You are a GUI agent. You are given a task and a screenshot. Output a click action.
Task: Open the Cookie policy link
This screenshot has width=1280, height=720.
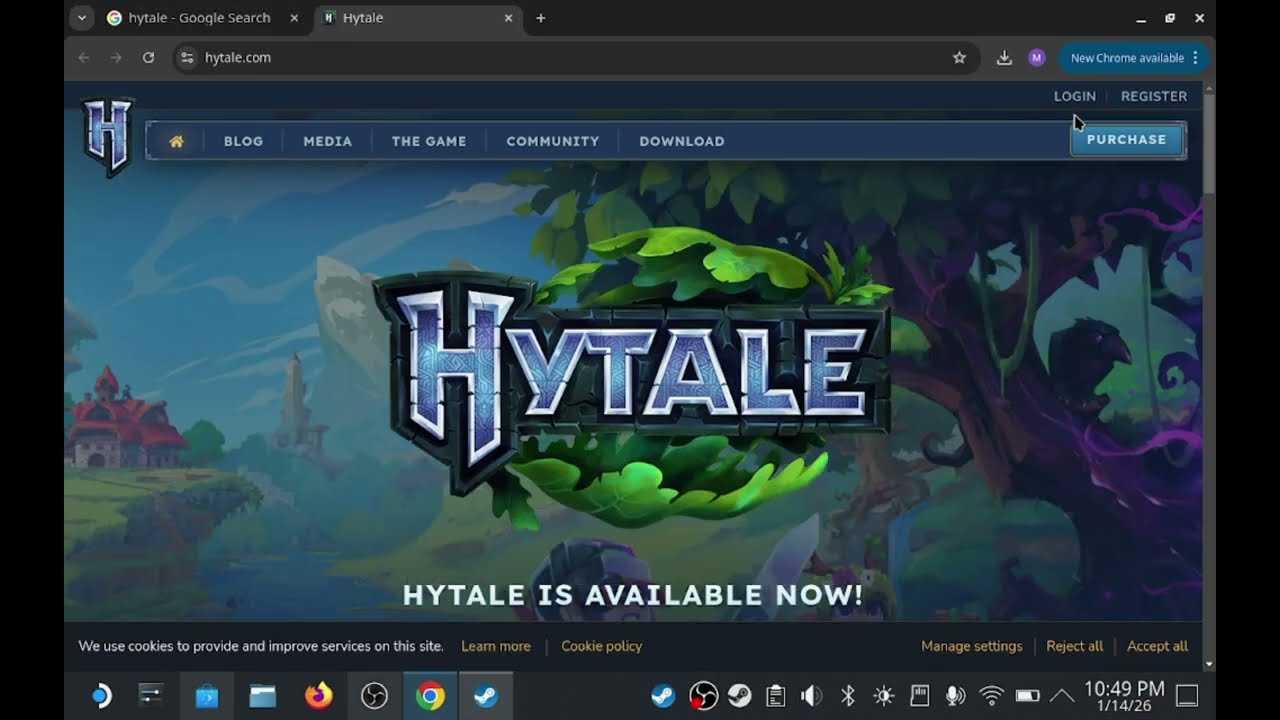[602, 646]
